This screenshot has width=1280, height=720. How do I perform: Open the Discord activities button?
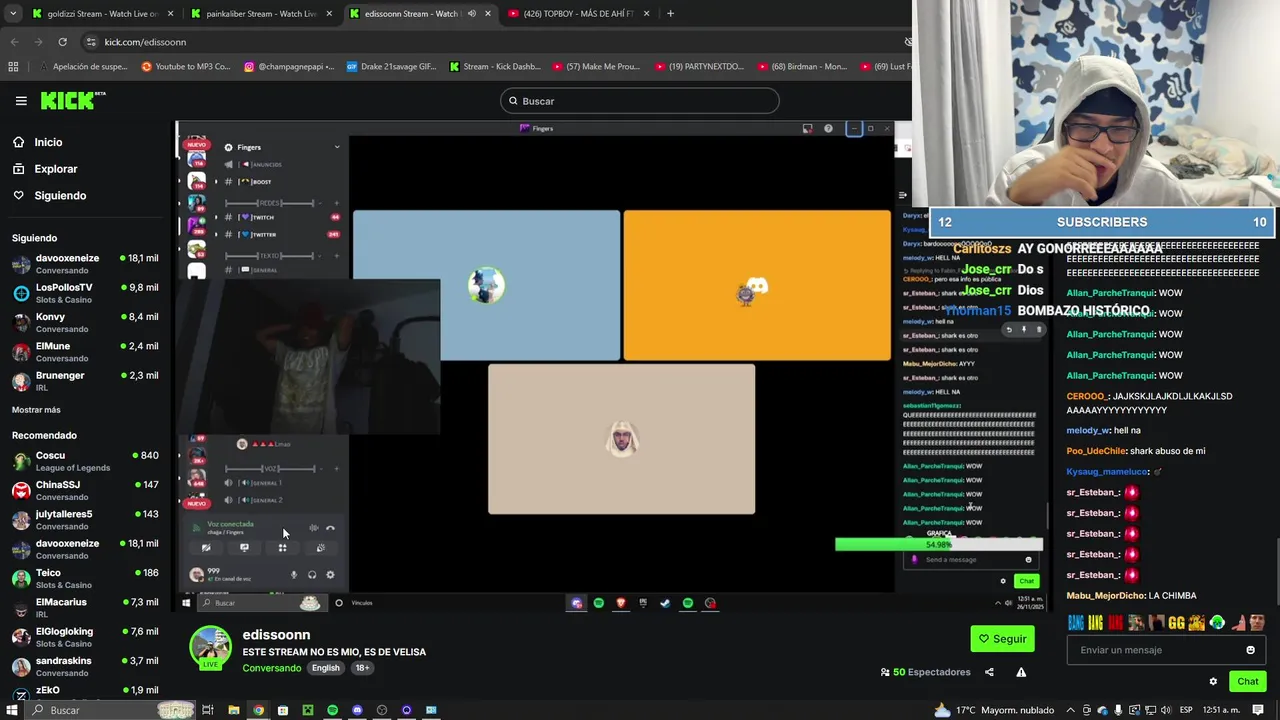point(283,548)
